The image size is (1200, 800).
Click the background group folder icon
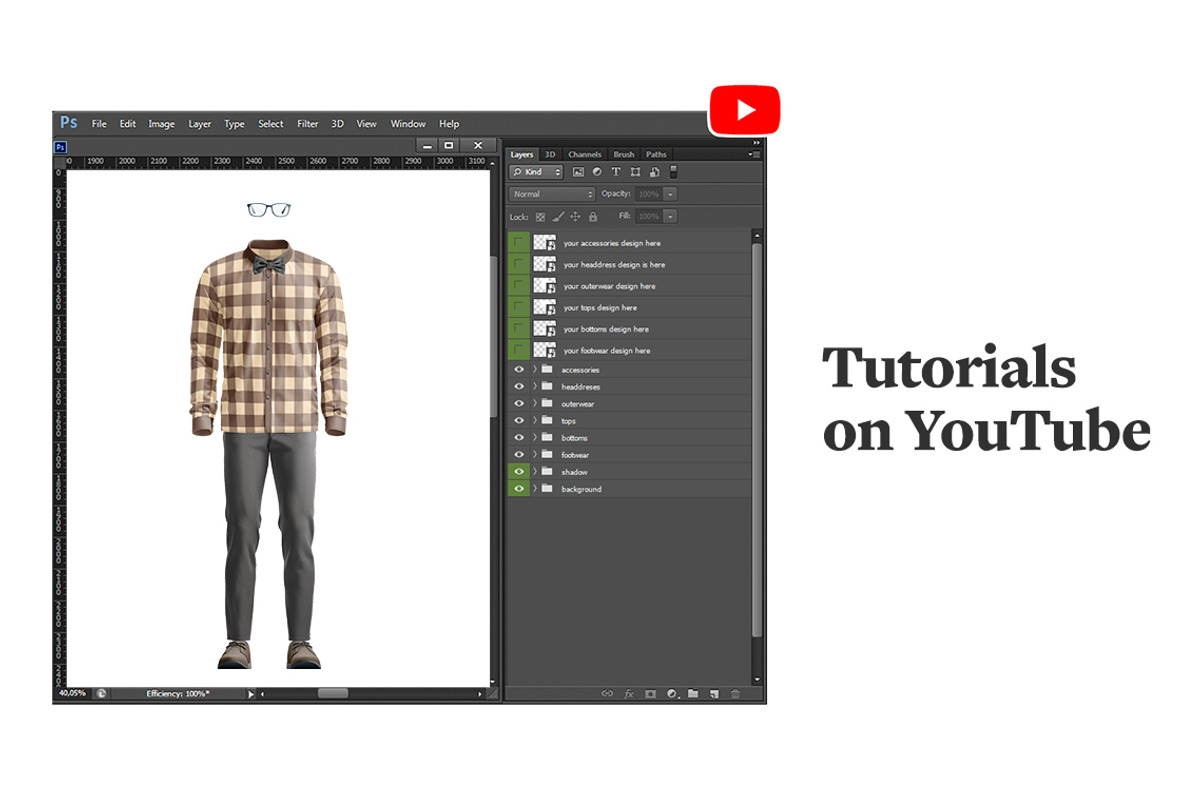point(547,488)
